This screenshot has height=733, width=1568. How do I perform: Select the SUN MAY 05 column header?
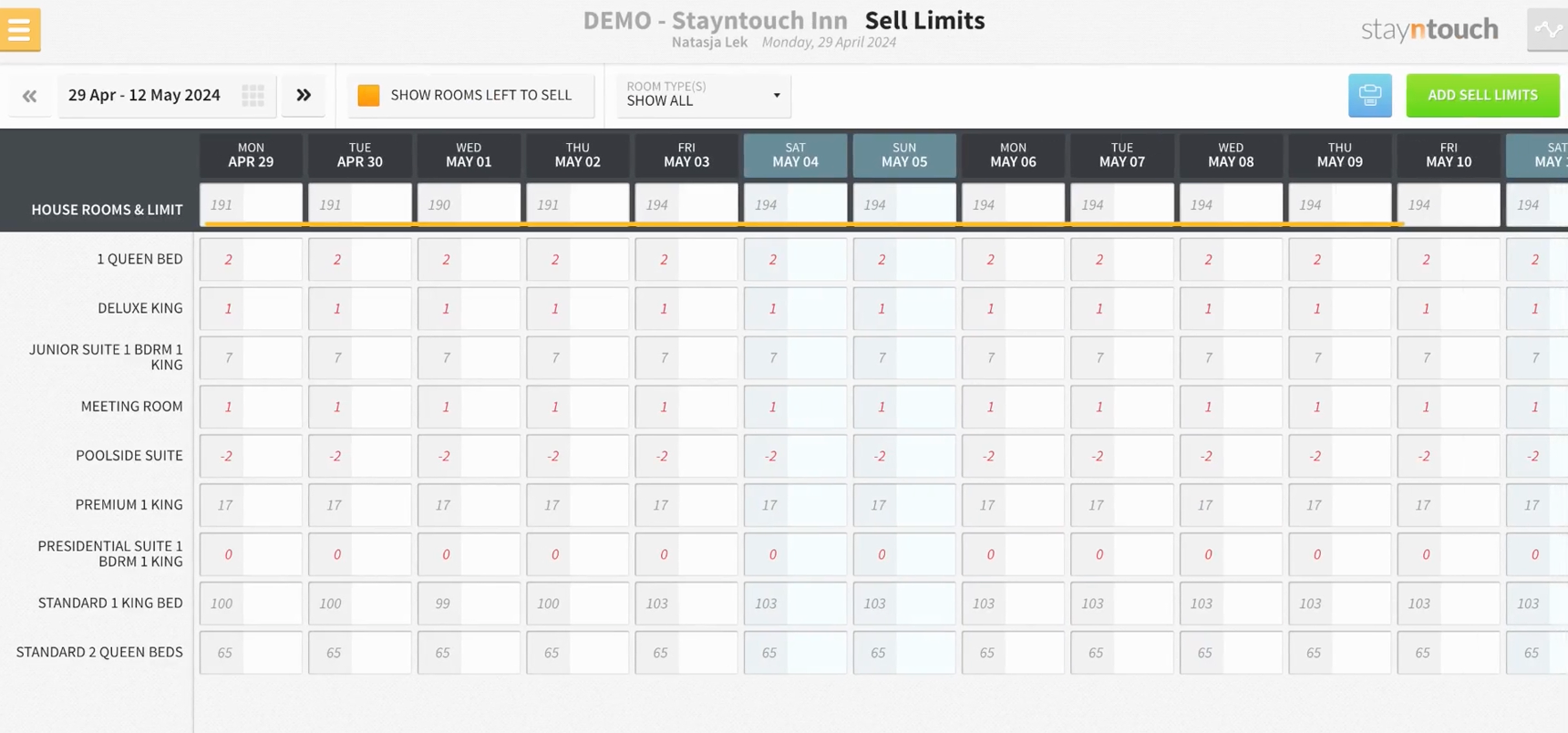904,155
